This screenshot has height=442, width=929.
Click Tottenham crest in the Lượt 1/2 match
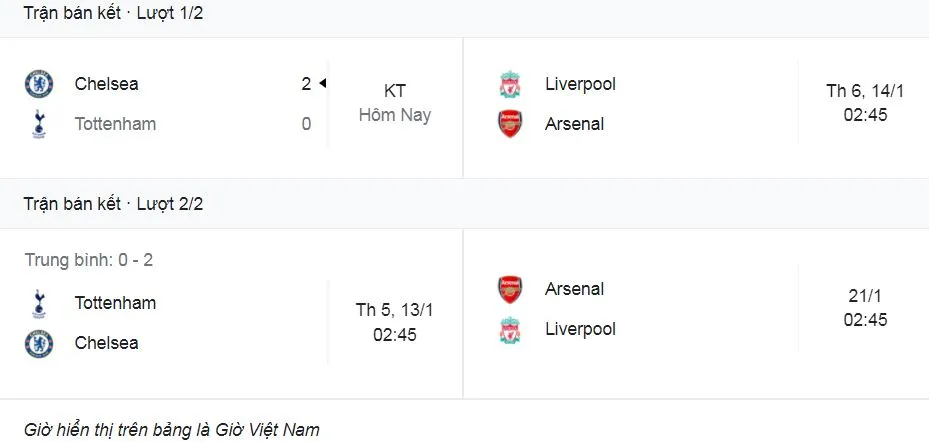tap(39, 124)
